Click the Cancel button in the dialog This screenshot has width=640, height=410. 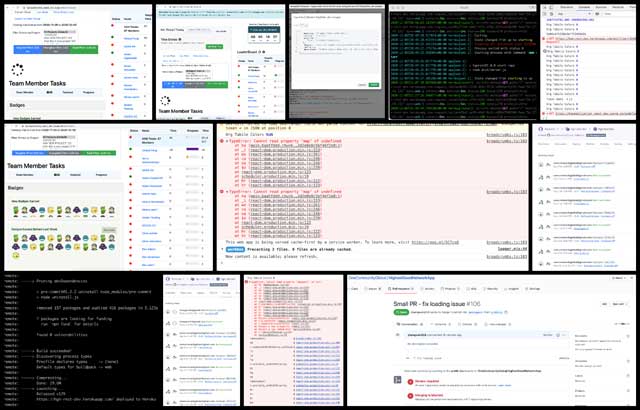[362, 85]
